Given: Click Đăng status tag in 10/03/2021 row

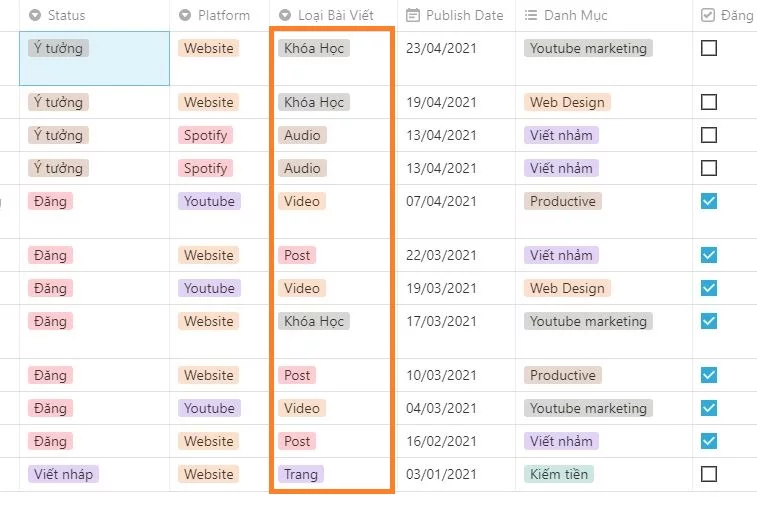Looking at the screenshot, I should point(50,375).
